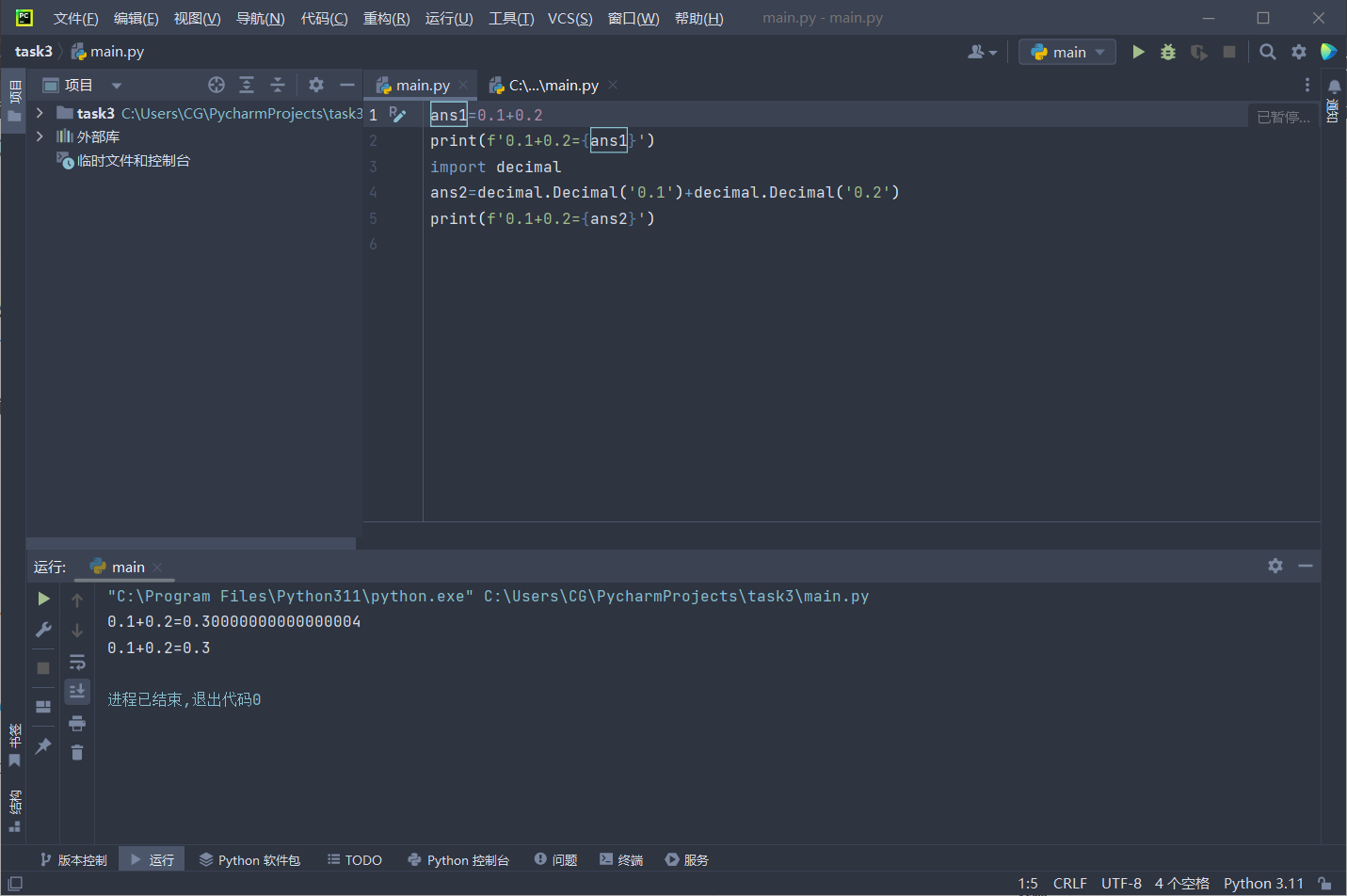Rerun main in the Run panel
This screenshot has width=1347, height=896.
tap(43, 599)
